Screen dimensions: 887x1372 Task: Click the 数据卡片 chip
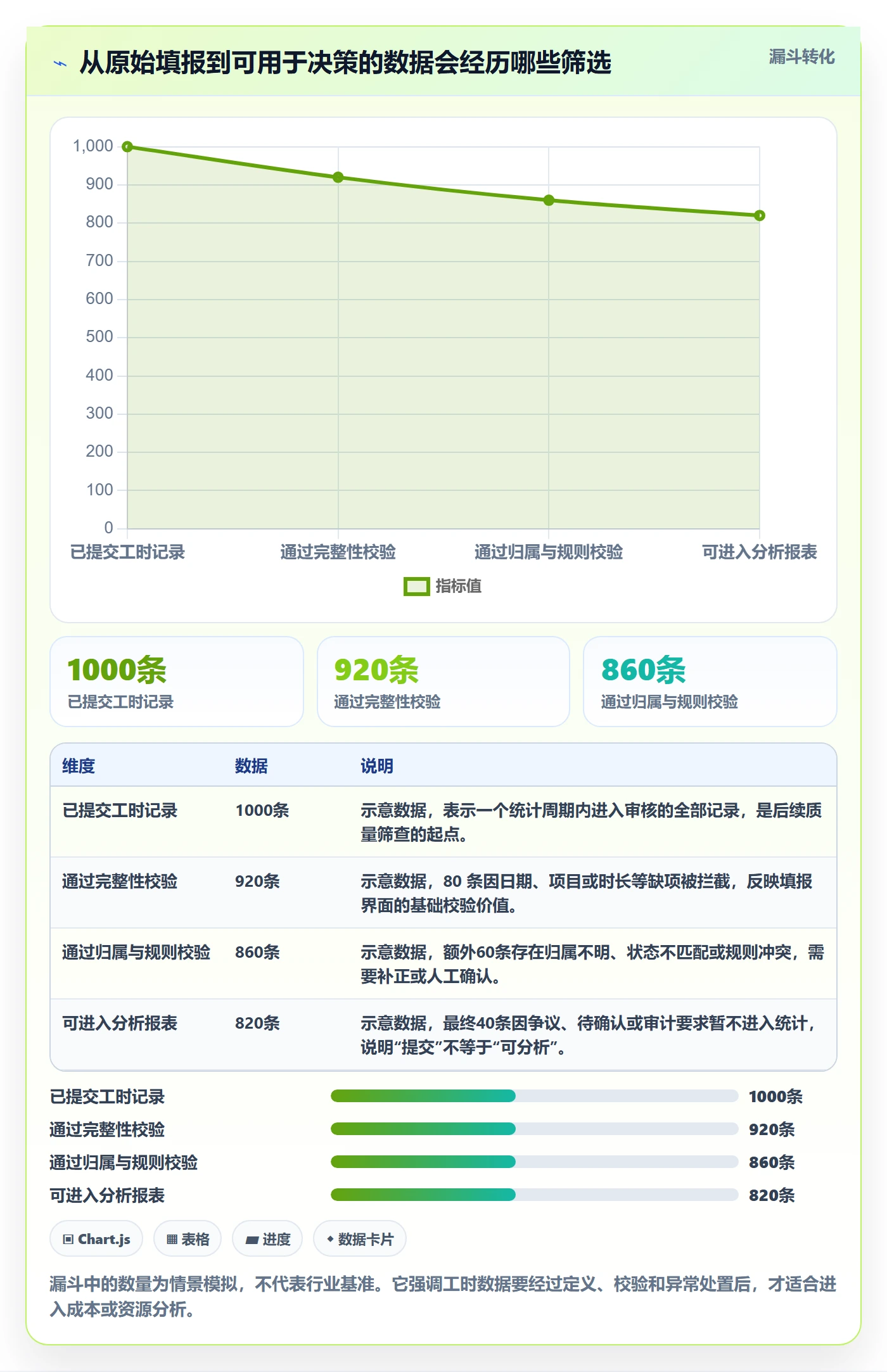click(x=360, y=1239)
